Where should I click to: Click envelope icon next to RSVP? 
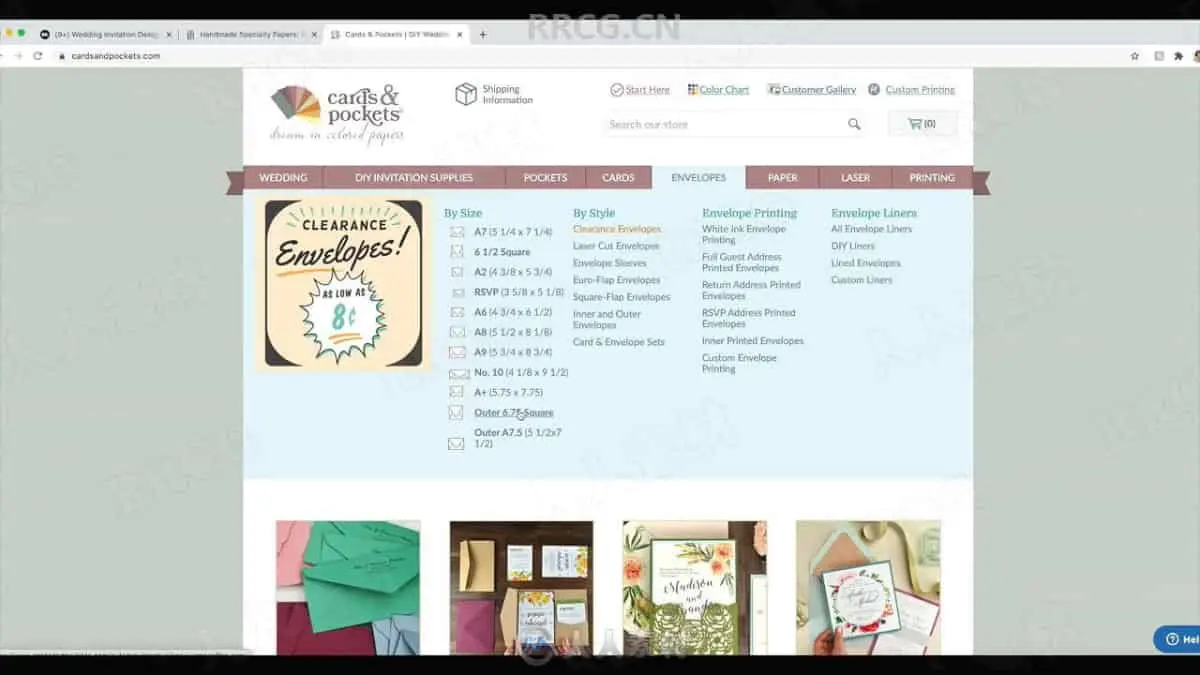pyautogui.click(x=457, y=292)
